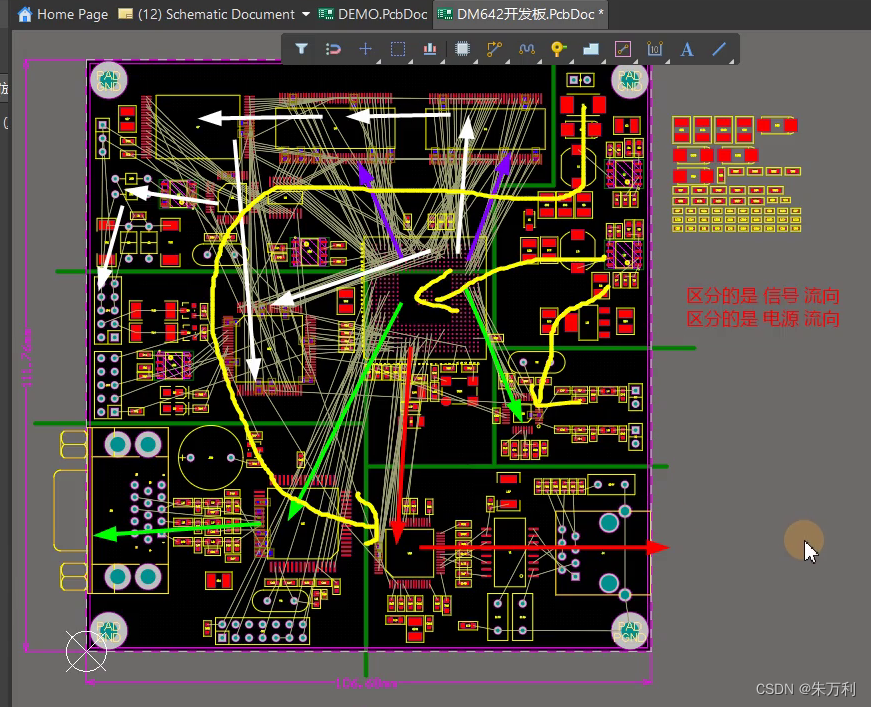Choose the dashed rectangle selection tool
The height and width of the screenshot is (707, 871).
point(397,48)
